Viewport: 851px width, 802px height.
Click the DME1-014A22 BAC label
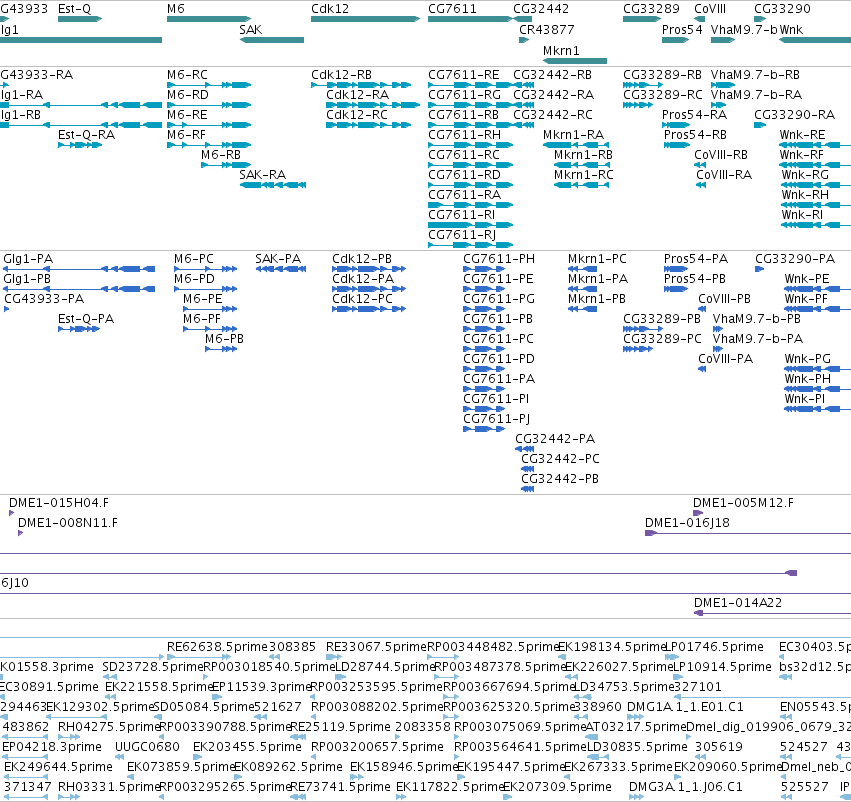point(738,602)
